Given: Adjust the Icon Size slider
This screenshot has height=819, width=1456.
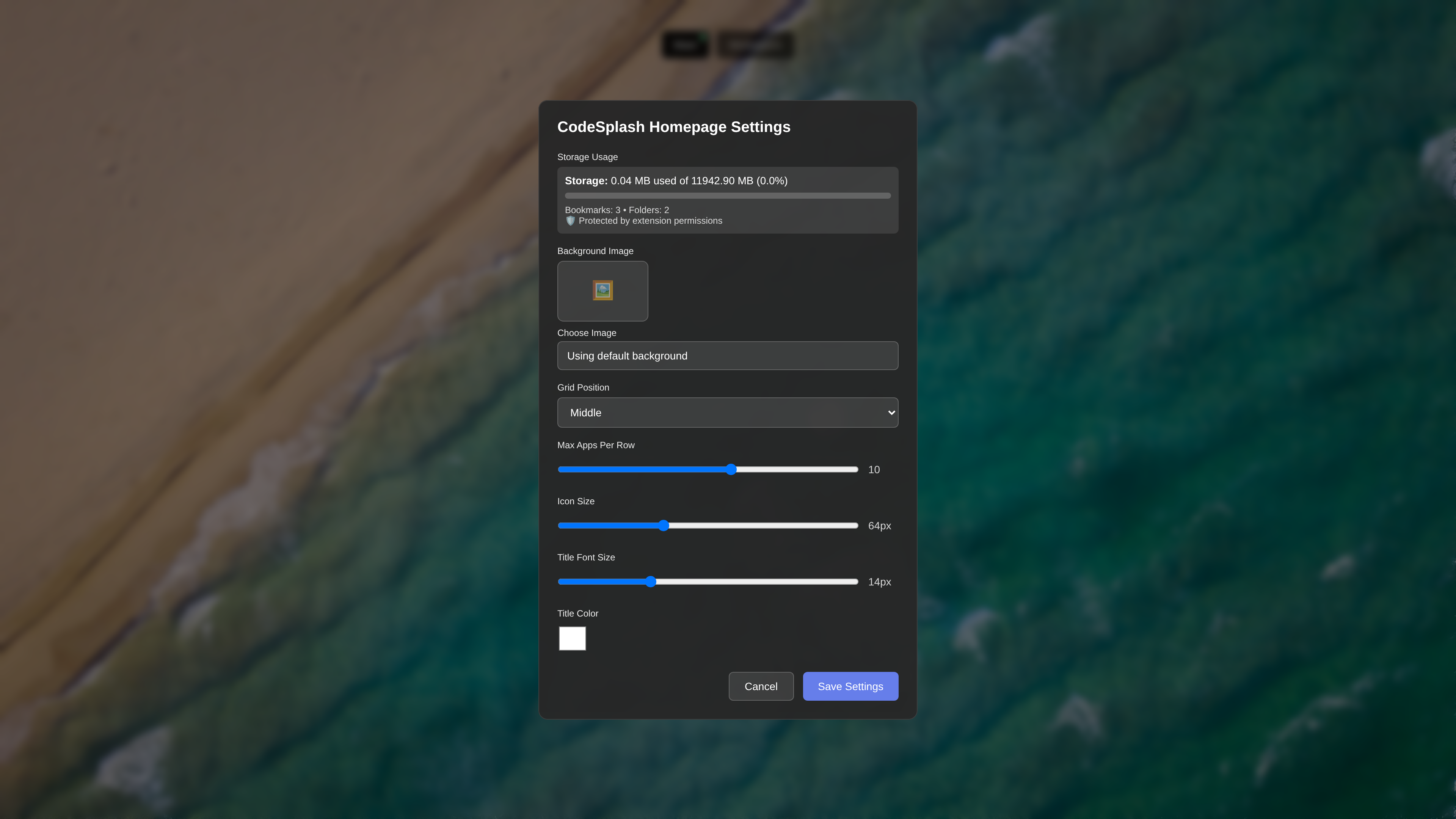Looking at the screenshot, I should point(708,526).
